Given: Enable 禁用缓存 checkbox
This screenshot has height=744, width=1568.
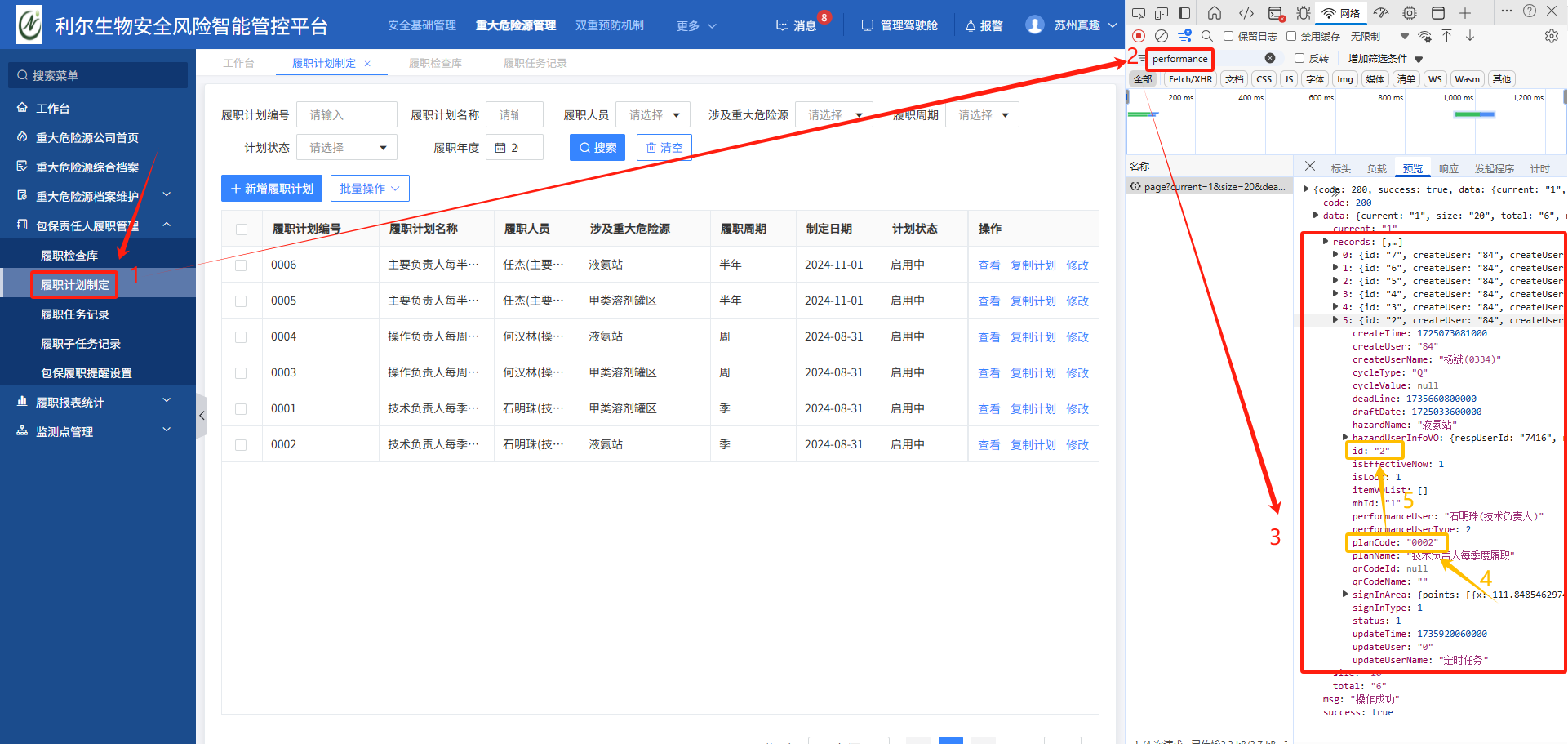Looking at the screenshot, I should tap(1291, 36).
